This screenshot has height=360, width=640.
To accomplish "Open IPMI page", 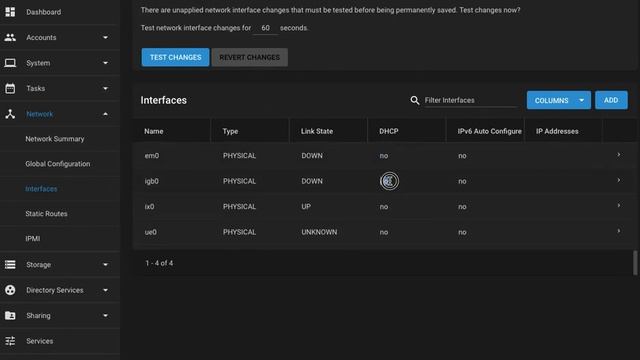I will [x=33, y=238].
